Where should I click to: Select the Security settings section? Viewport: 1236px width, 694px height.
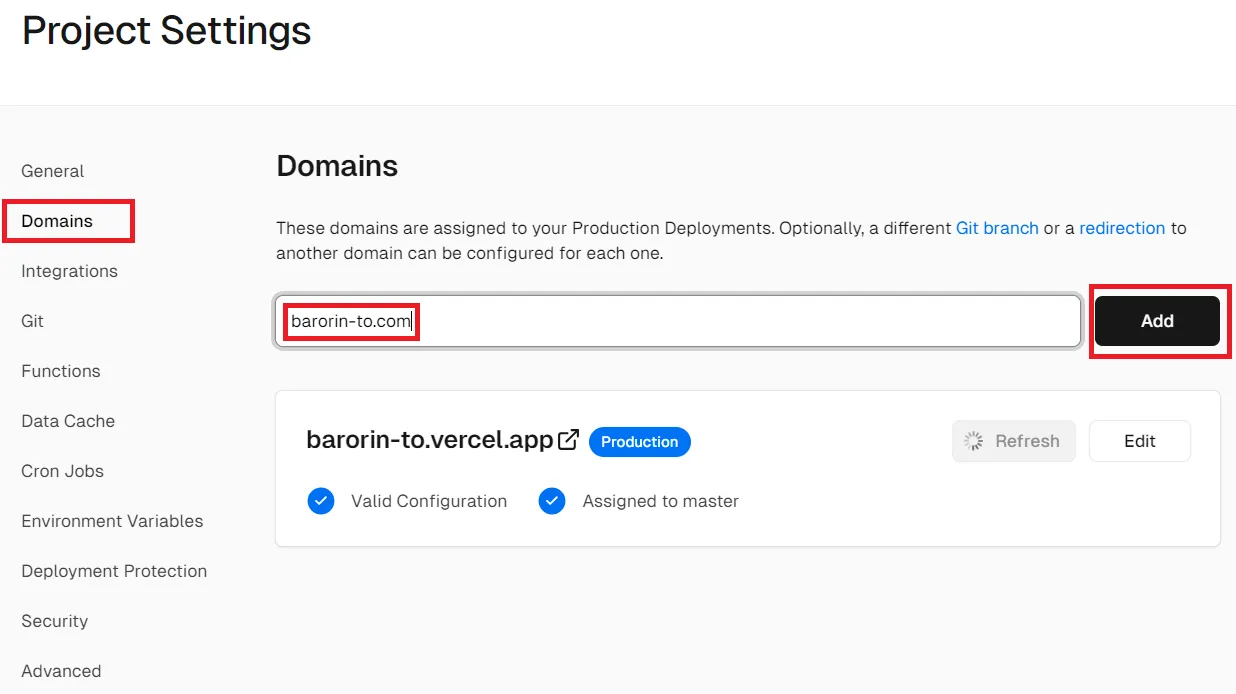click(54, 621)
